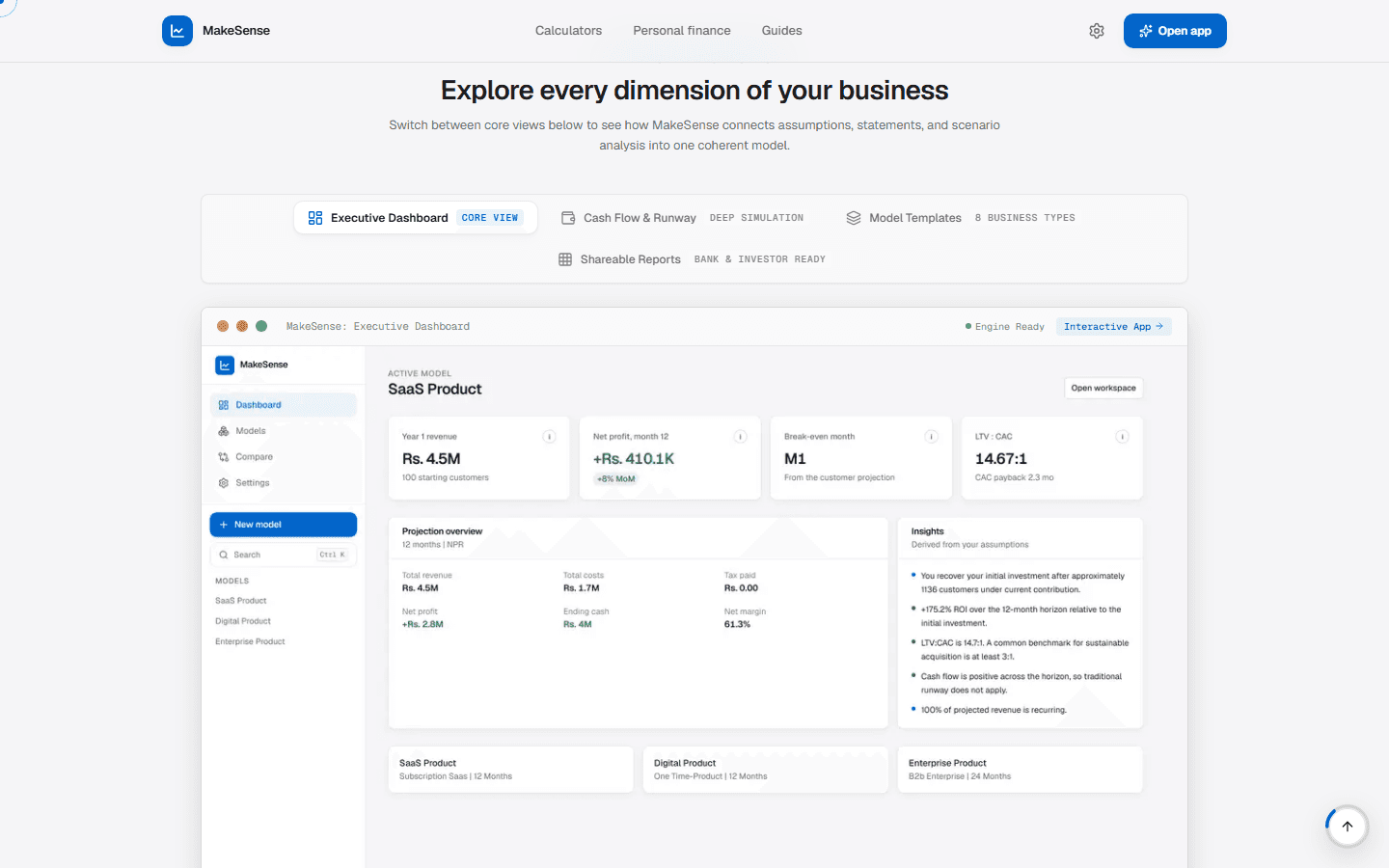Select Dashboard in the preview sidebar
Image resolution: width=1389 pixels, height=868 pixels.
tap(284, 405)
